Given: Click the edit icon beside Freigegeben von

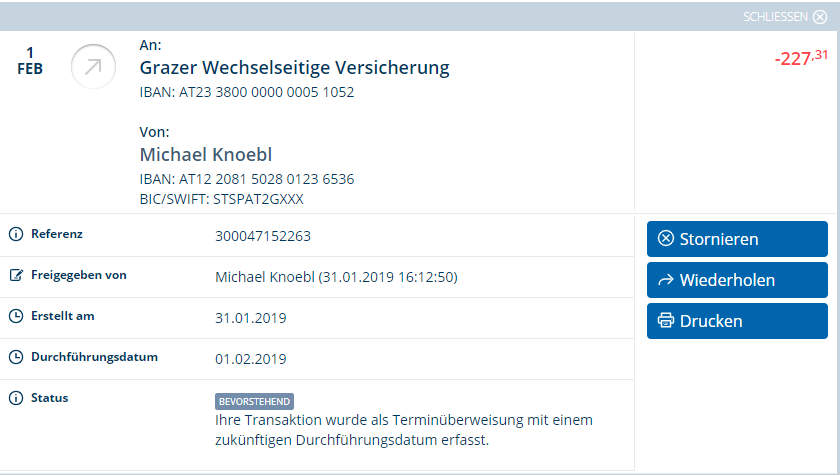Looking at the screenshot, I should [16, 275].
